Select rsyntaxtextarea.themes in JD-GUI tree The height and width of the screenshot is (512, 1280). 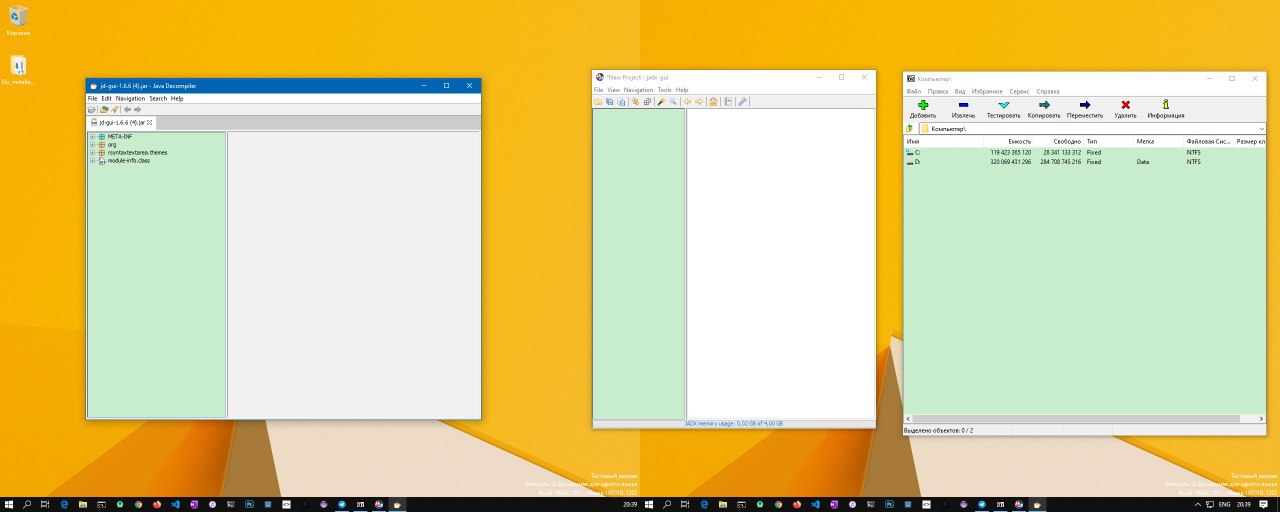click(133, 152)
